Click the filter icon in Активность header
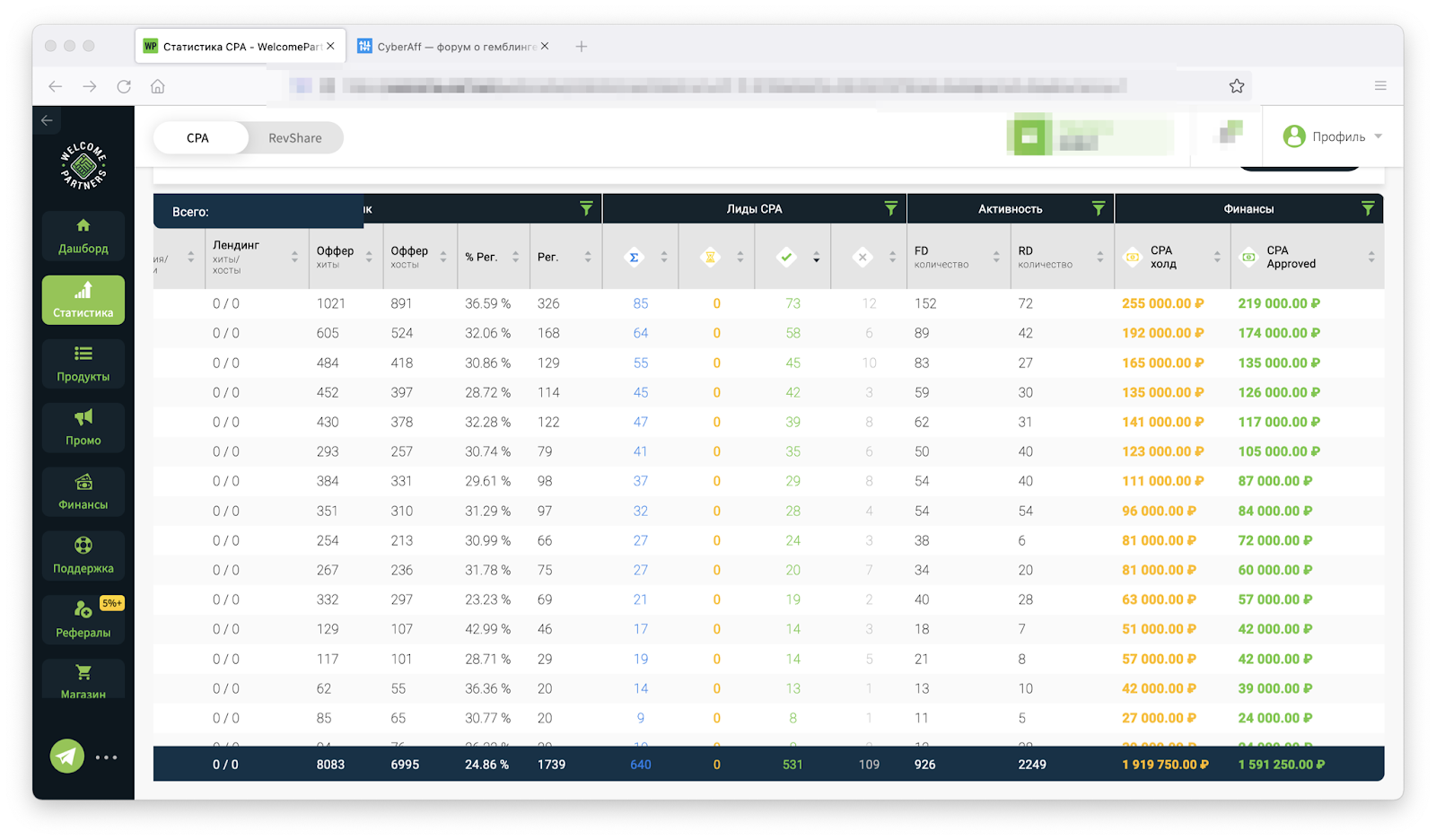 (1098, 208)
